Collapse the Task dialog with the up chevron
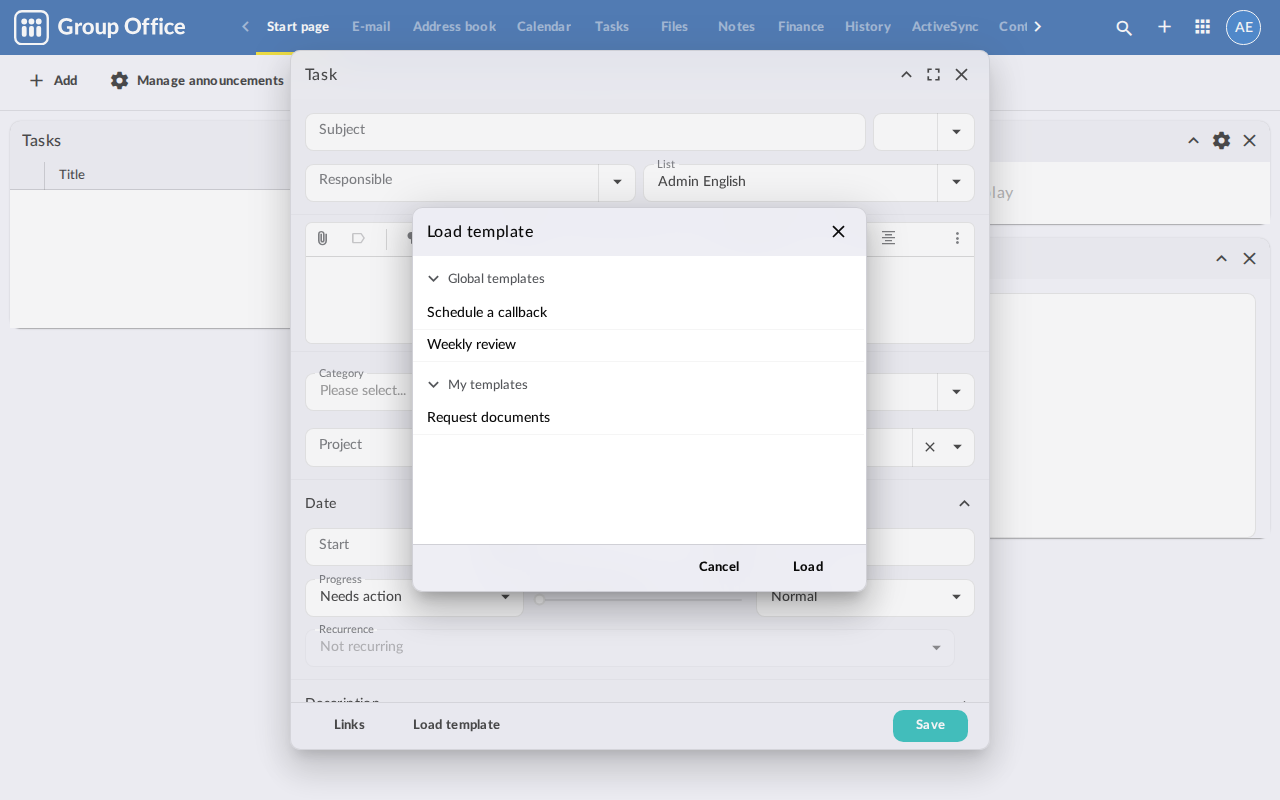Image resolution: width=1280 pixels, height=800 pixels. coord(906,75)
